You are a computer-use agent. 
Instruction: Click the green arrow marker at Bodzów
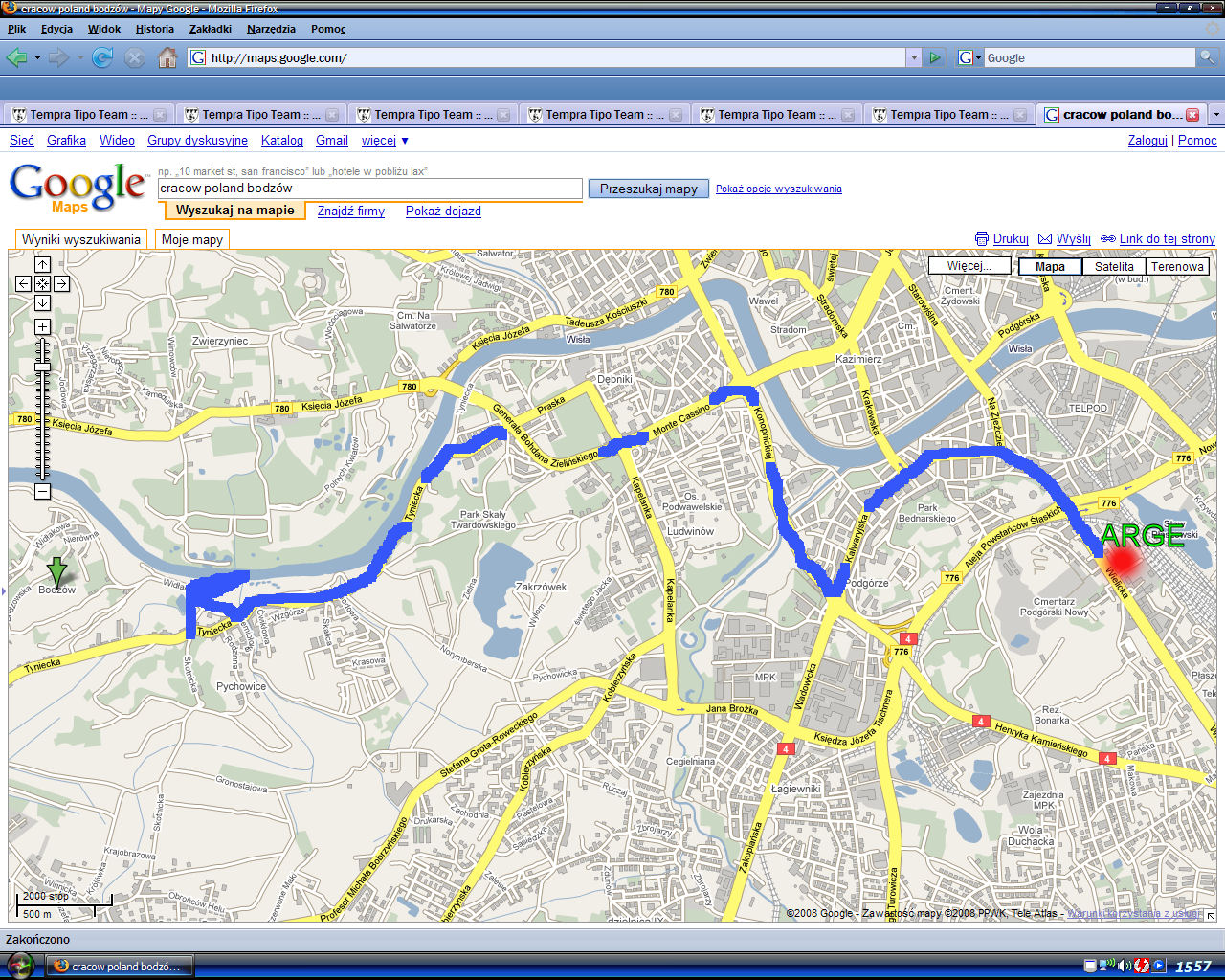click(x=57, y=571)
